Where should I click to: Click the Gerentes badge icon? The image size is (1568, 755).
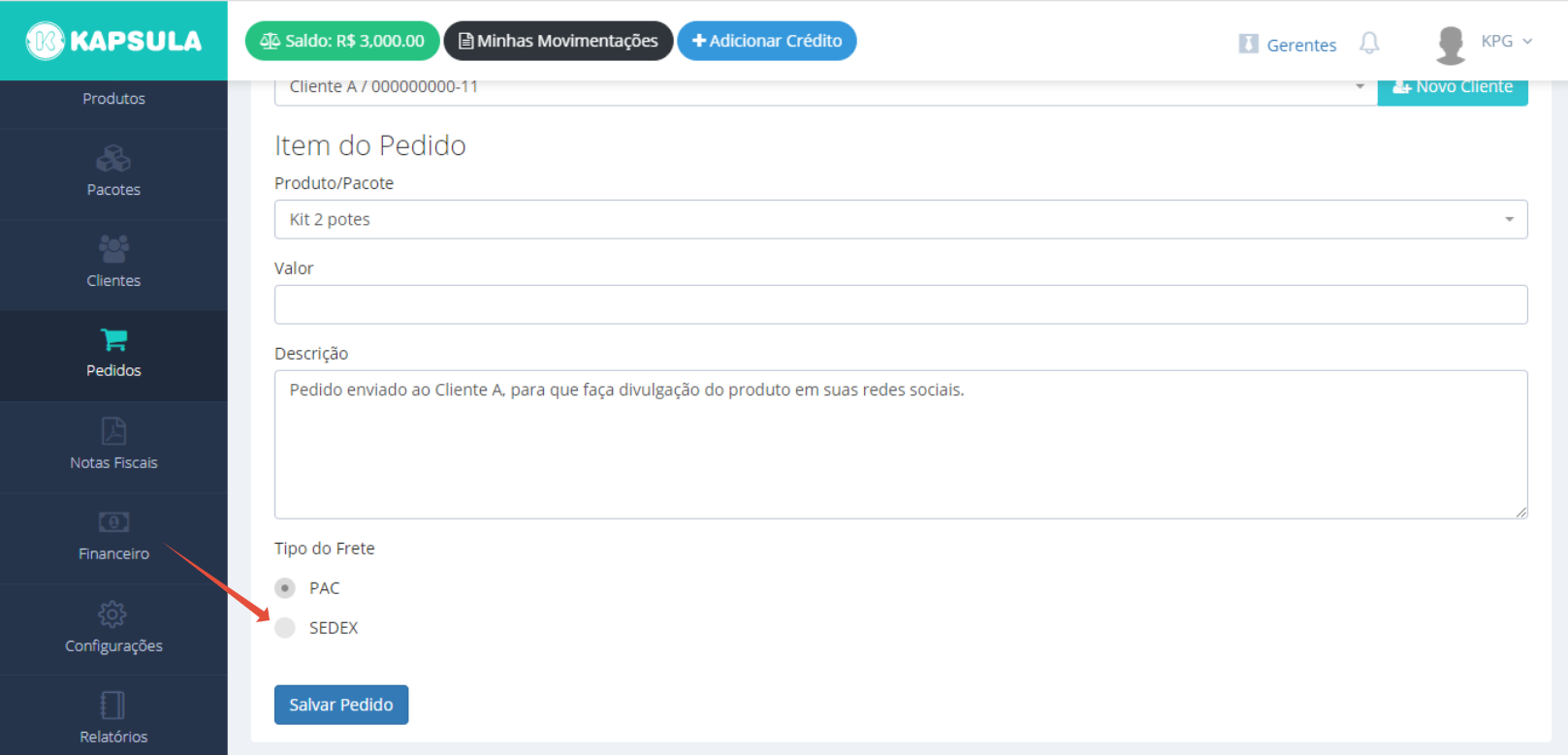(1248, 44)
